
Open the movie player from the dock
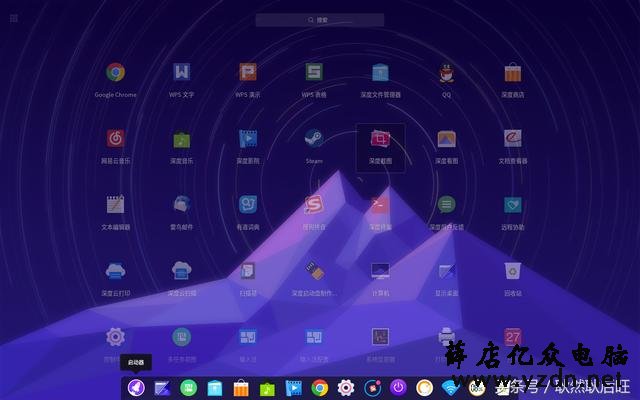[x=293, y=388]
